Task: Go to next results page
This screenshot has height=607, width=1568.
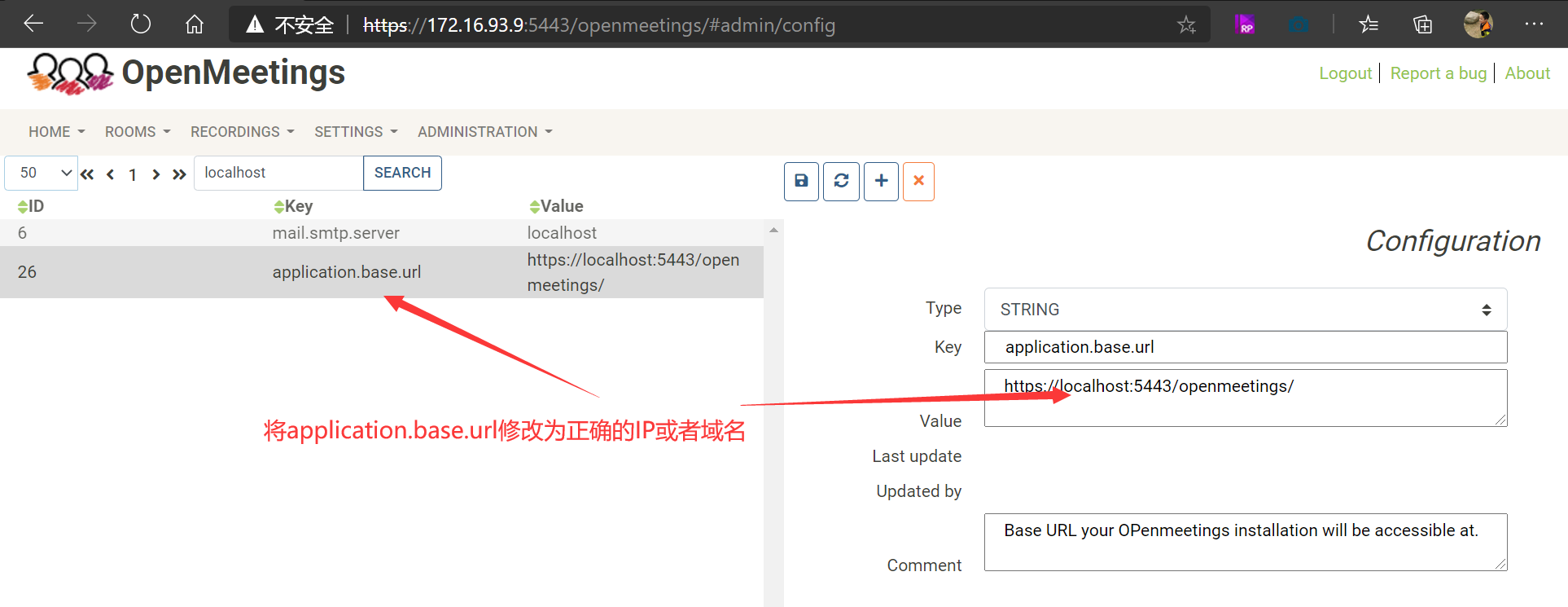Action: [155, 174]
